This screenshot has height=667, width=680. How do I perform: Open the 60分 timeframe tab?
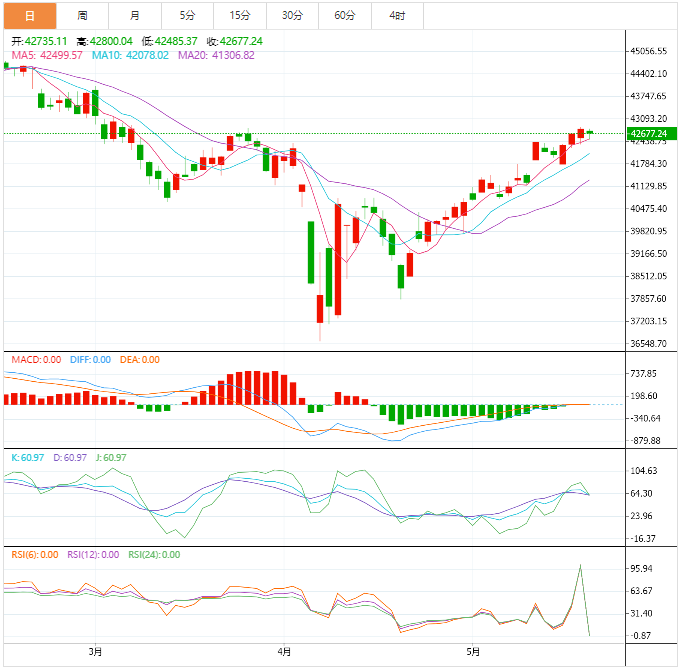pyautogui.click(x=345, y=15)
